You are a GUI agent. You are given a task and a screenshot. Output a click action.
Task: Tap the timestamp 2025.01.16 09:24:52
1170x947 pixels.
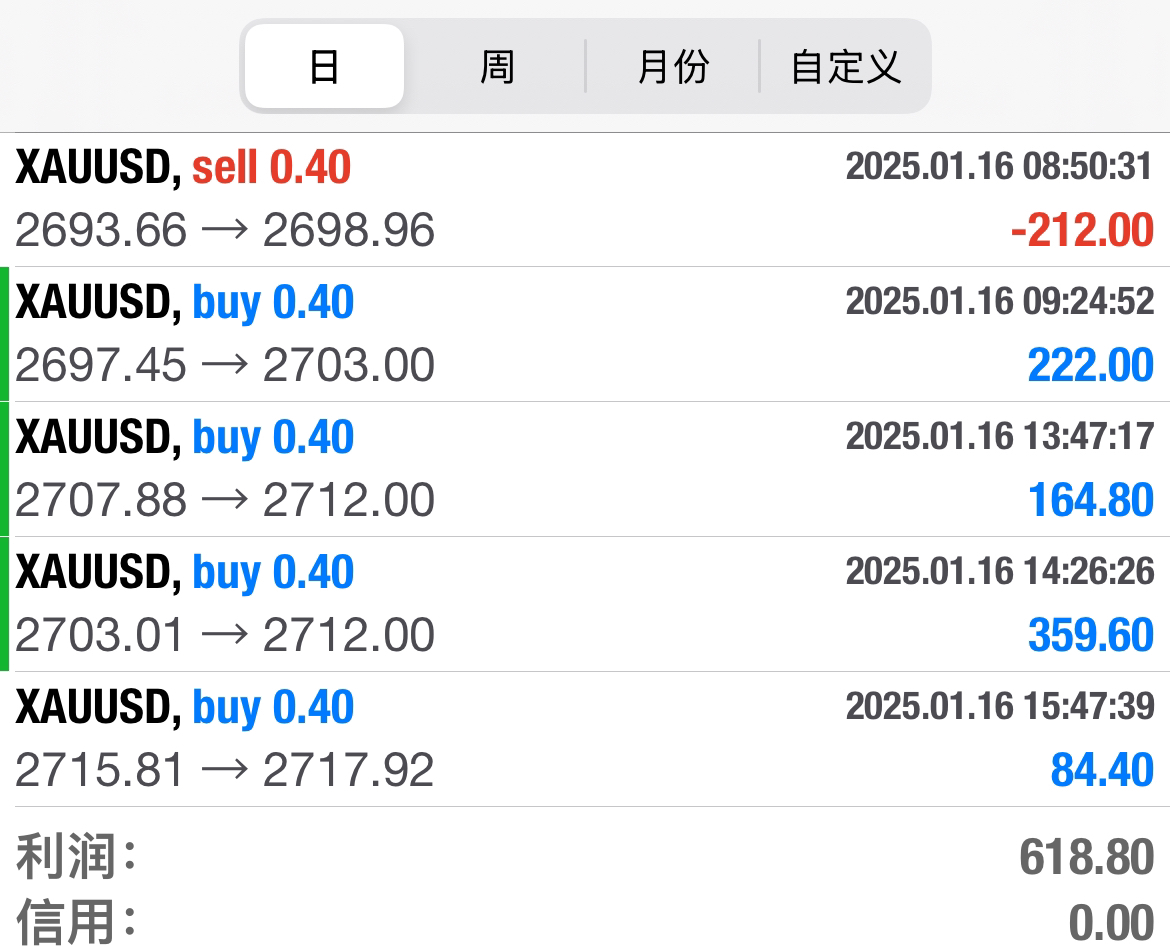999,301
